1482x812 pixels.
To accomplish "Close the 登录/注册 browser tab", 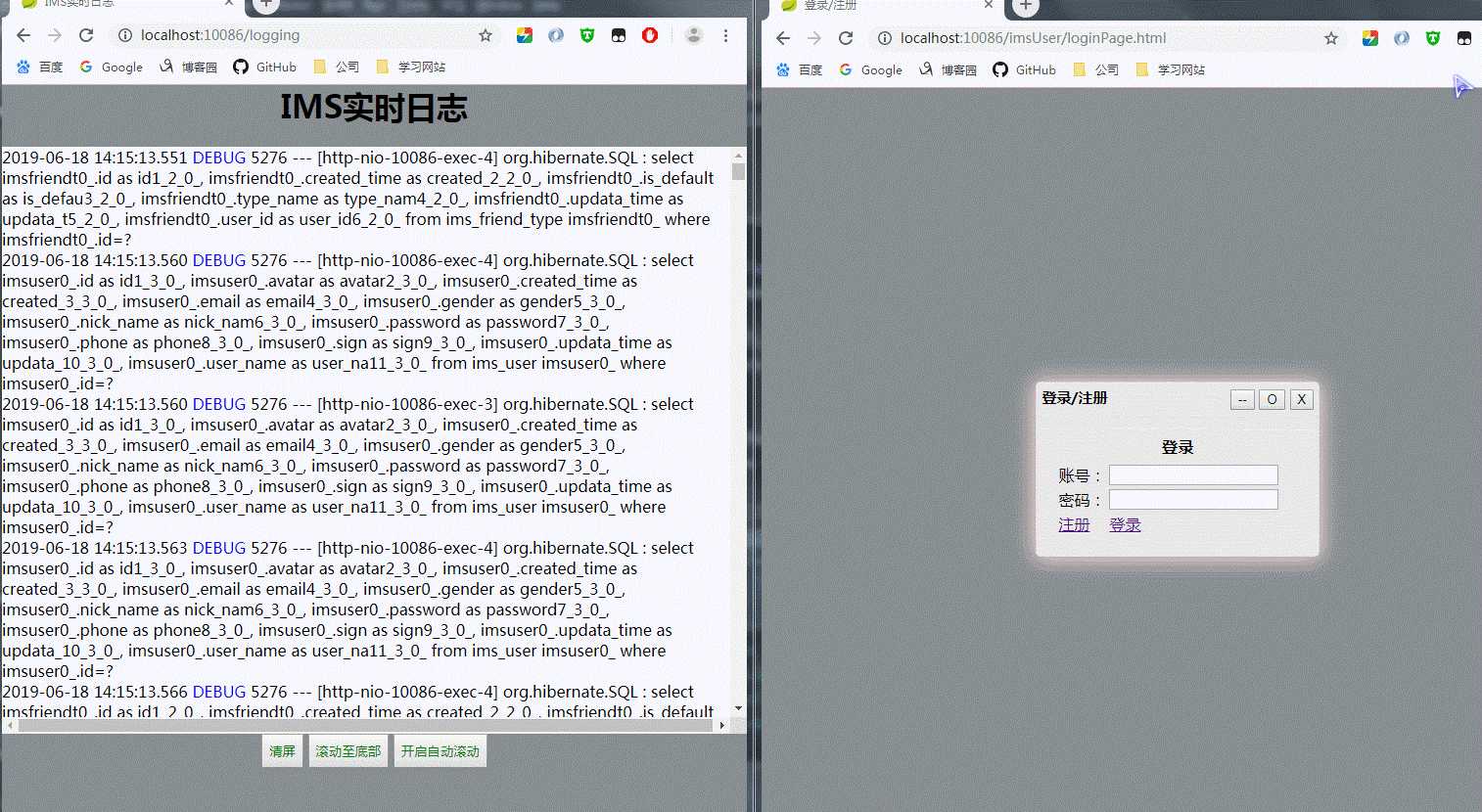I will [x=989, y=5].
